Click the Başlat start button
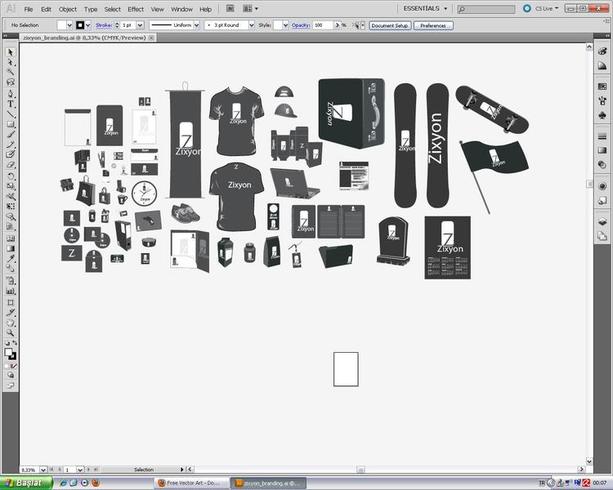The image size is (613, 490). [x=26, y=483]
